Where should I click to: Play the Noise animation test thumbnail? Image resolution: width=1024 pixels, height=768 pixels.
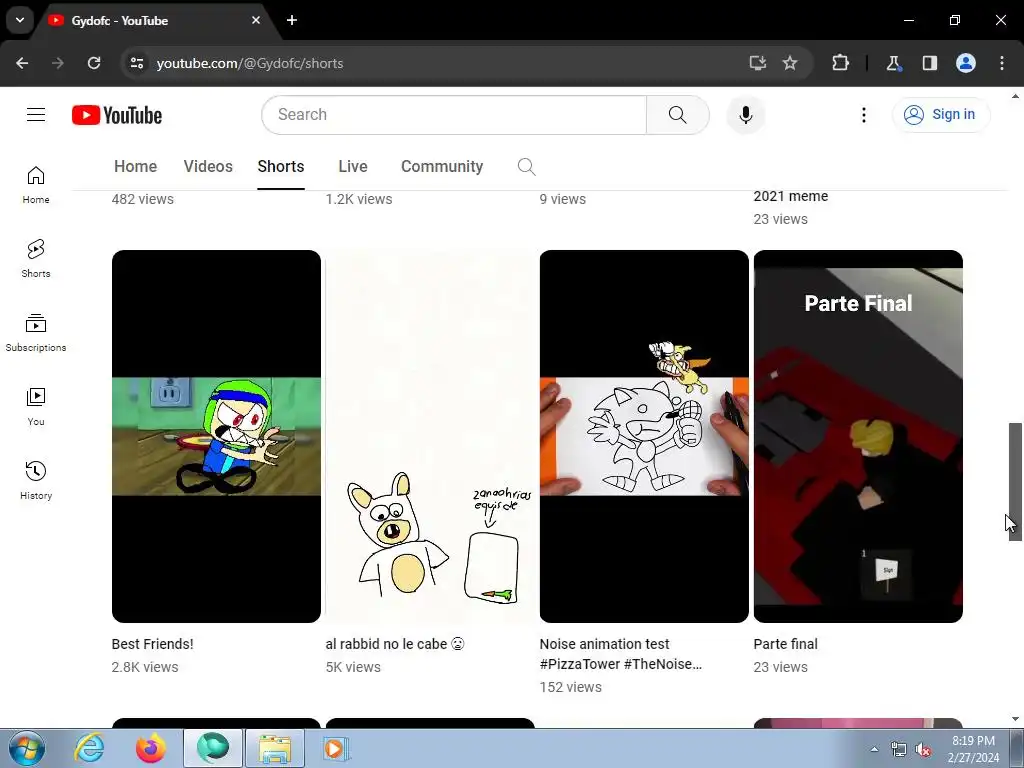click(x=644, y=436)
